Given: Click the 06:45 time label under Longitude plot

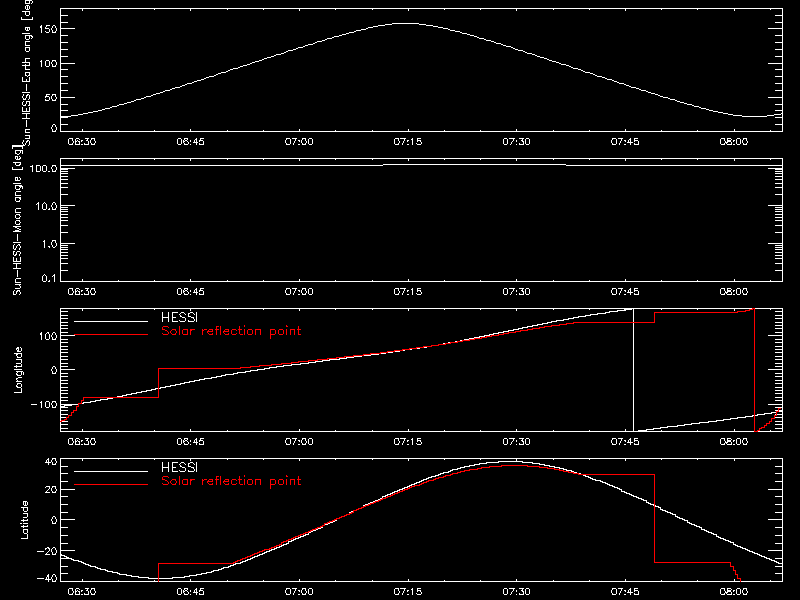Looking at the screenshot, I should (190, 441).
